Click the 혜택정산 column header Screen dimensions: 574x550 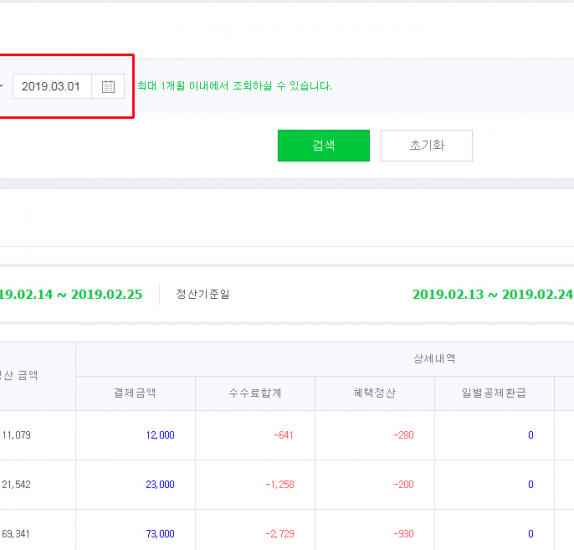tap(374, 393)
